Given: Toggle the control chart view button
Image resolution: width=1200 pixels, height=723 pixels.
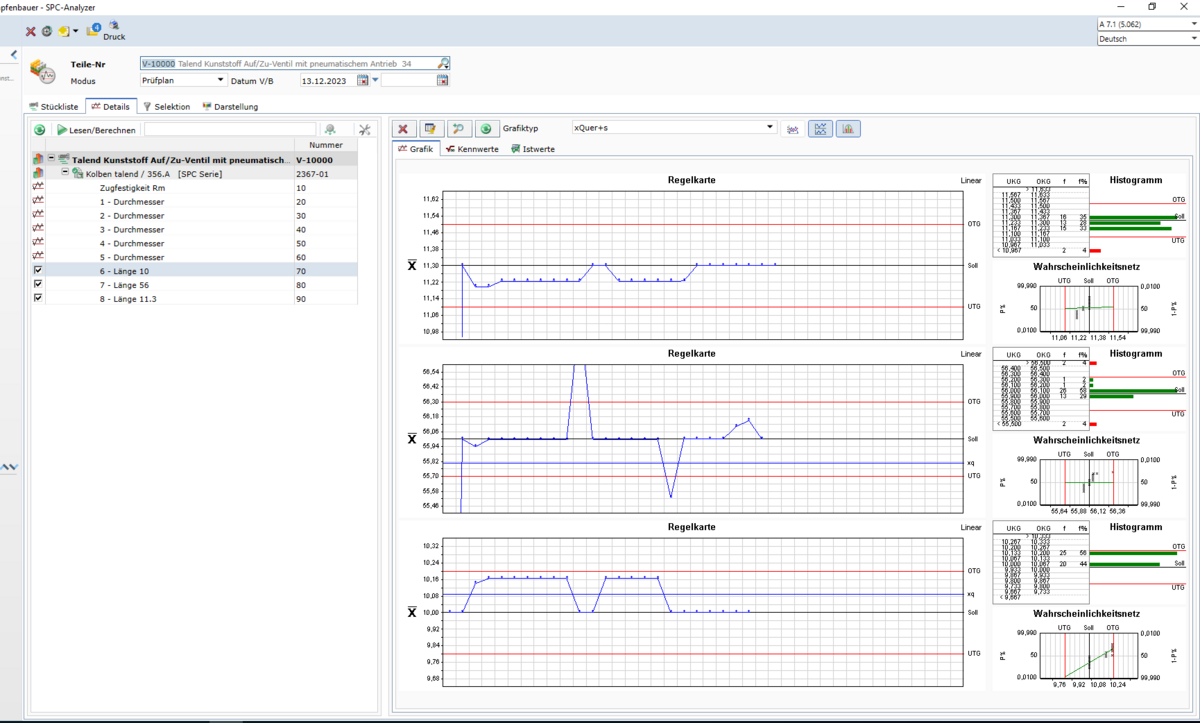Looking at the screenshot, I should point(821,129).
